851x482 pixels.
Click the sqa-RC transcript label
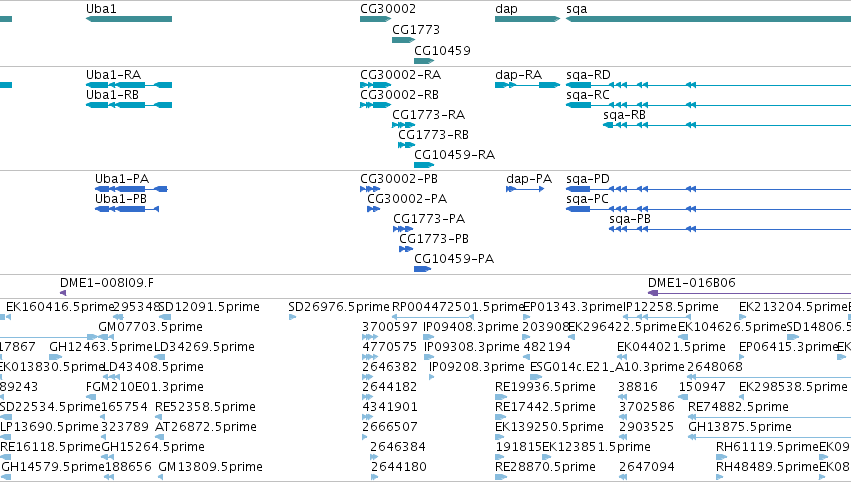tap(588, 95)
